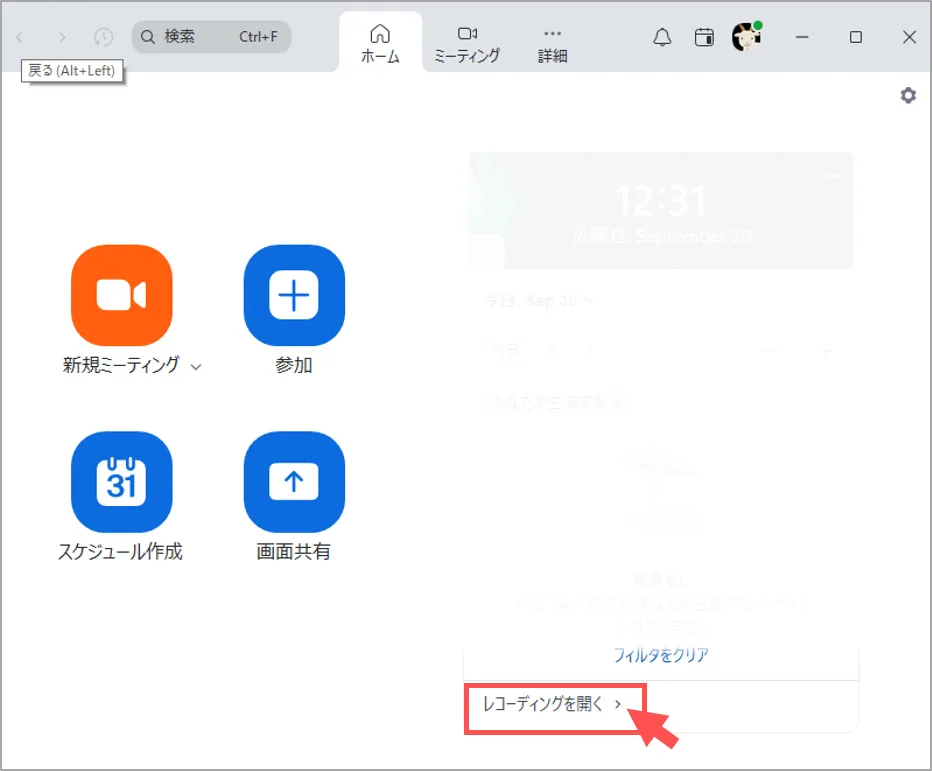
Task: Open settings with the gear icon
Action: (908, 96)
